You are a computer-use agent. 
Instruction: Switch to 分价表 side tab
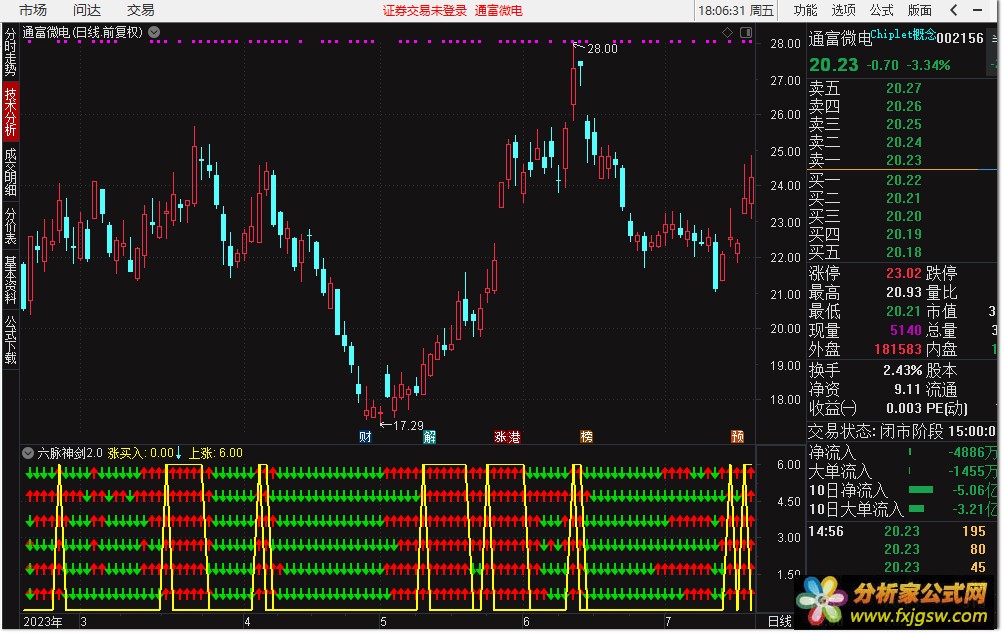(10, 225)
